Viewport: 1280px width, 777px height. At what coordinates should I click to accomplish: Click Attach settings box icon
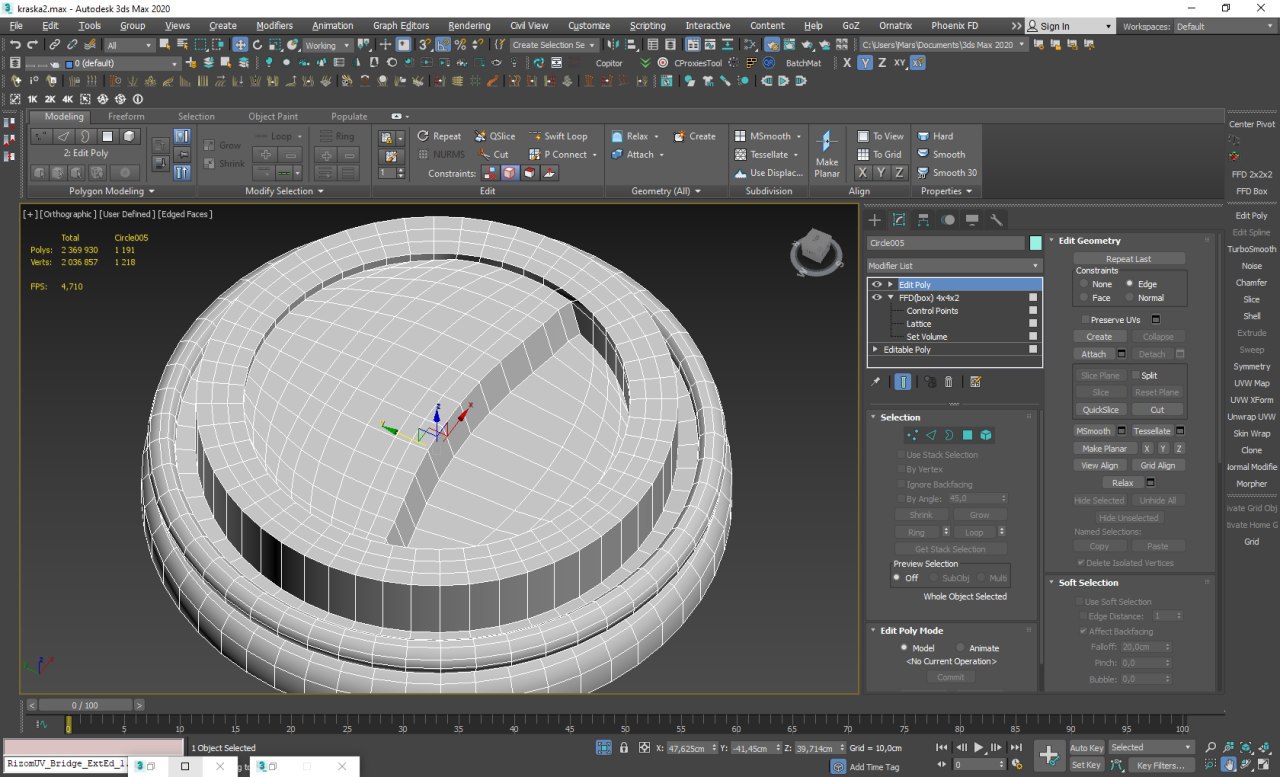(1121, 354)
